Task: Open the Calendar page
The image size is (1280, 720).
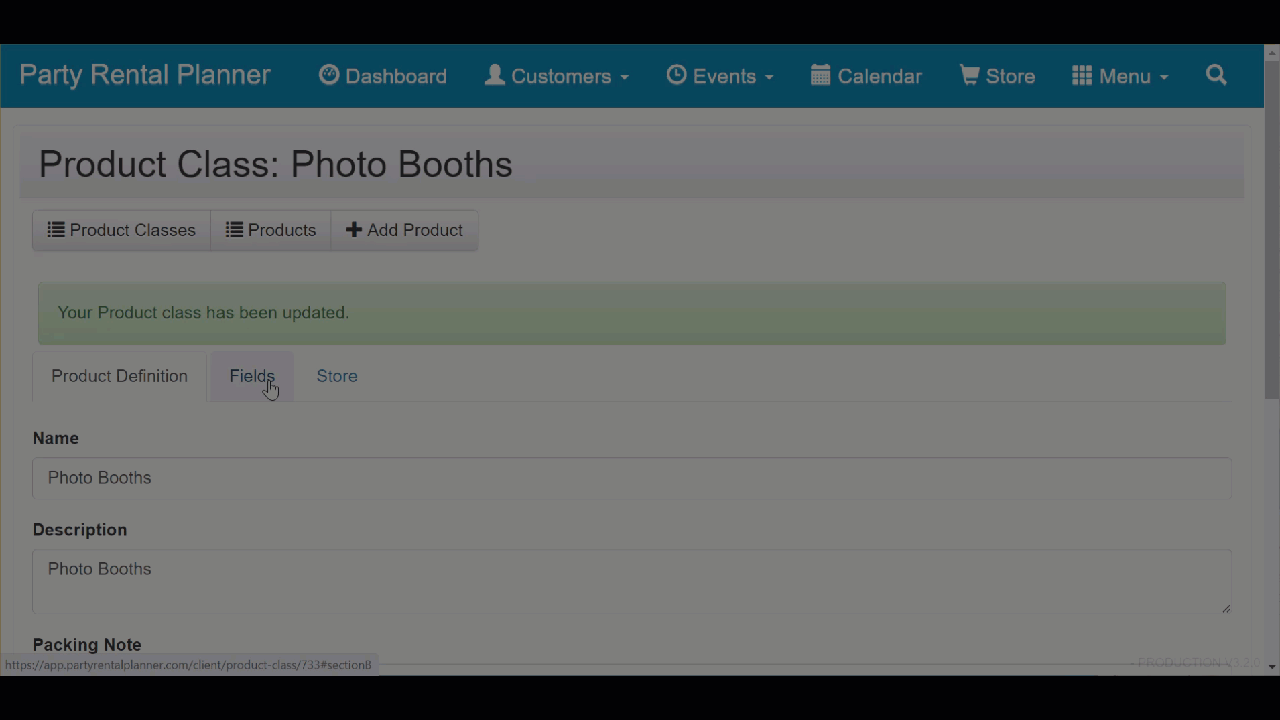Action: 866,76
